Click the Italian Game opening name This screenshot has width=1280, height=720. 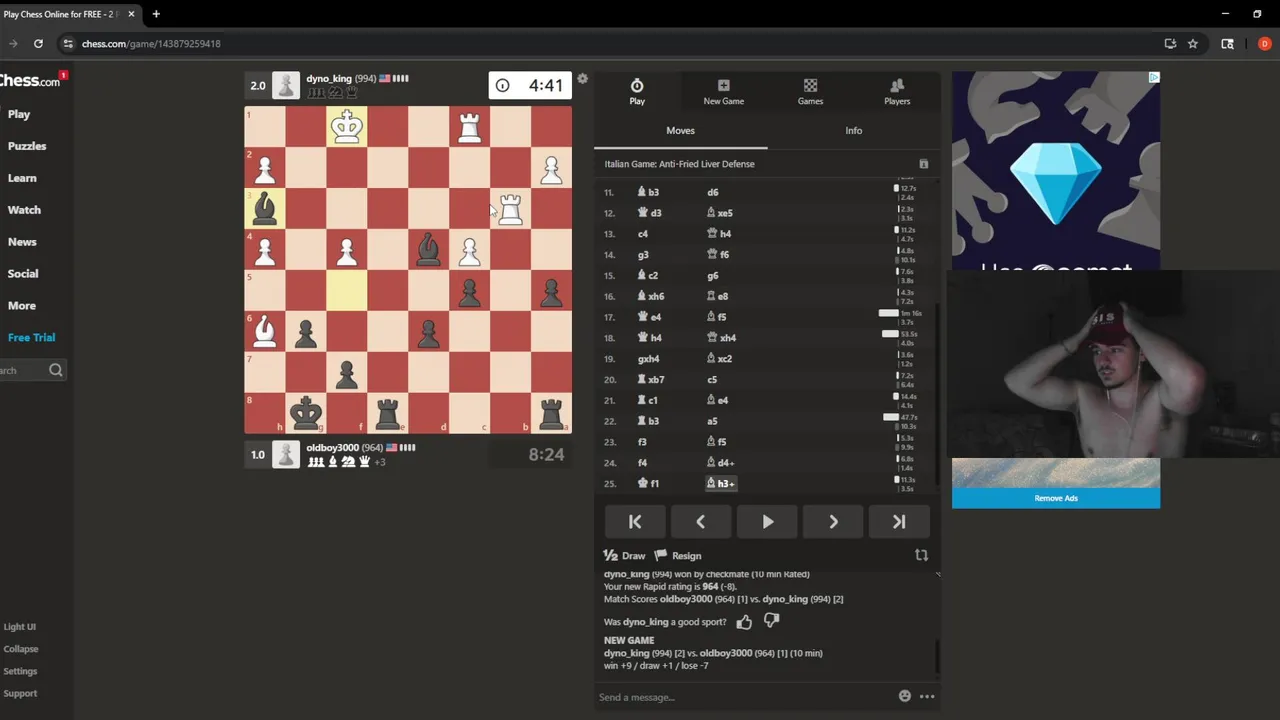(679, 164)
